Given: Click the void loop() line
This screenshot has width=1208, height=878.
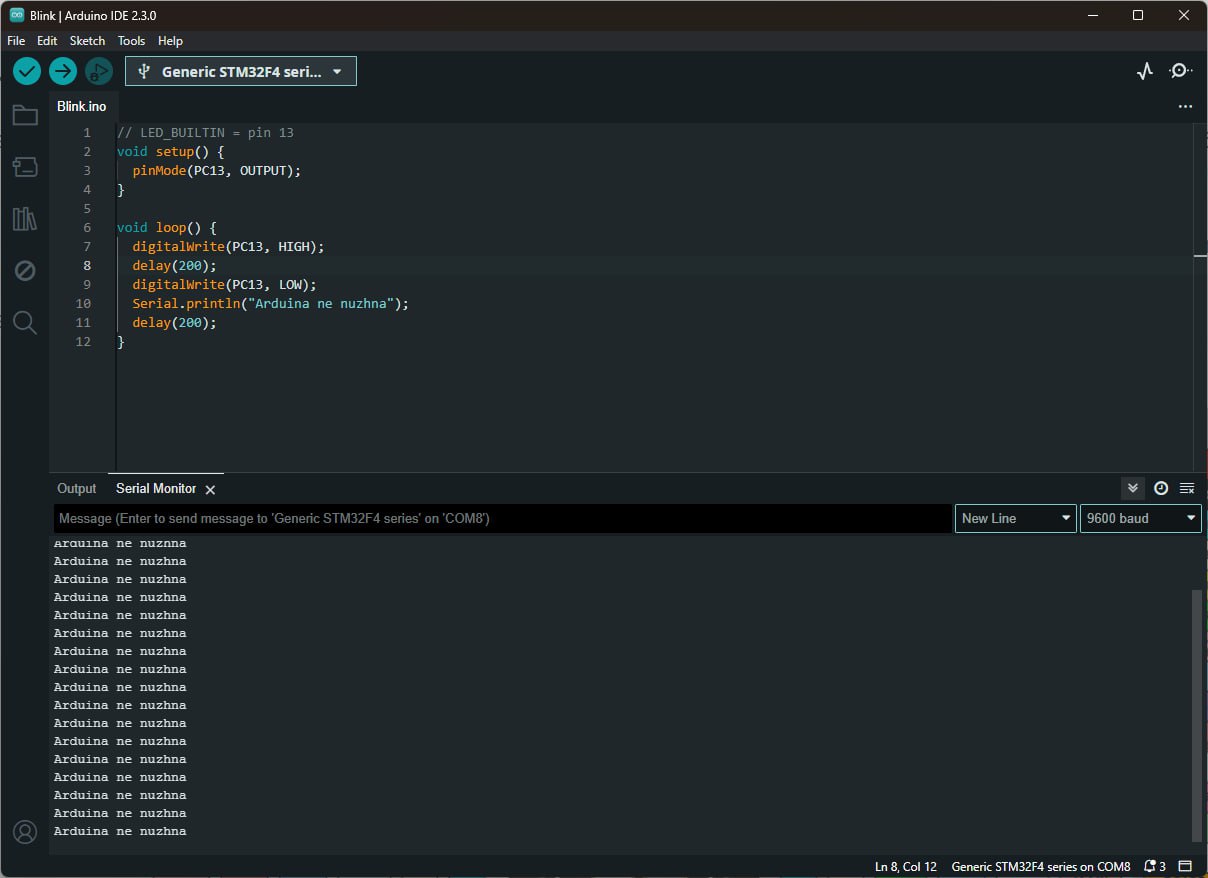Looking at the screenshot, I should 167,227.
